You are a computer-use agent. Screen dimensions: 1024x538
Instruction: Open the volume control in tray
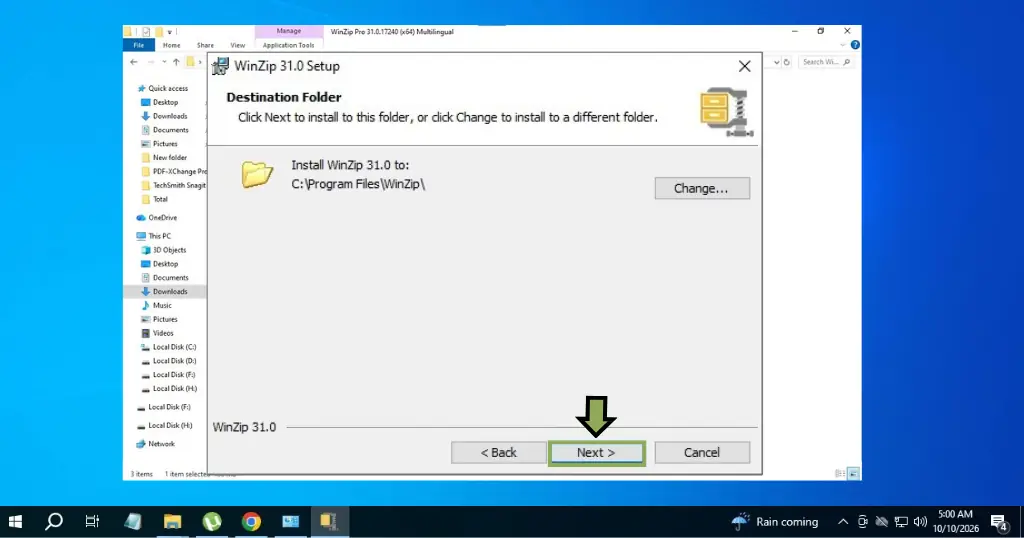coord(921,522)
